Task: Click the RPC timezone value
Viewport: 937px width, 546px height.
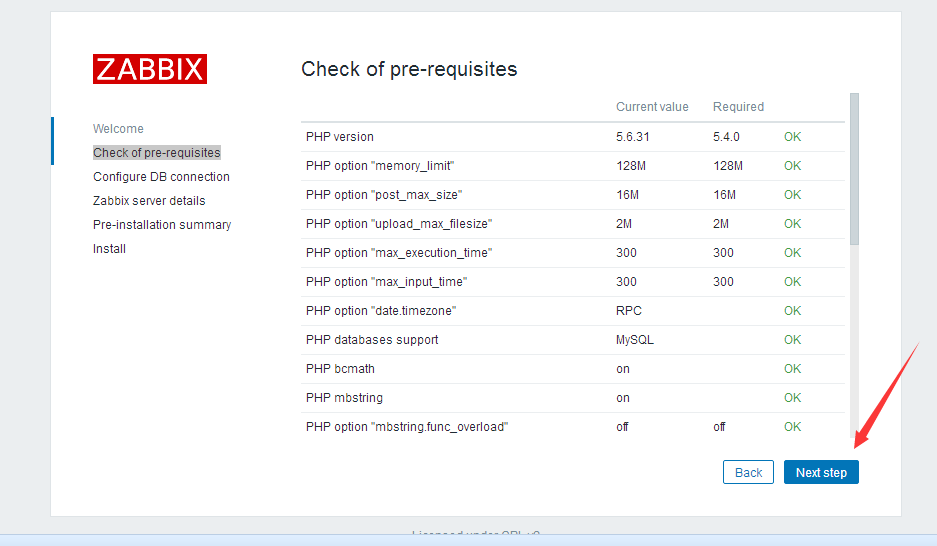Action: coord(629,311)
